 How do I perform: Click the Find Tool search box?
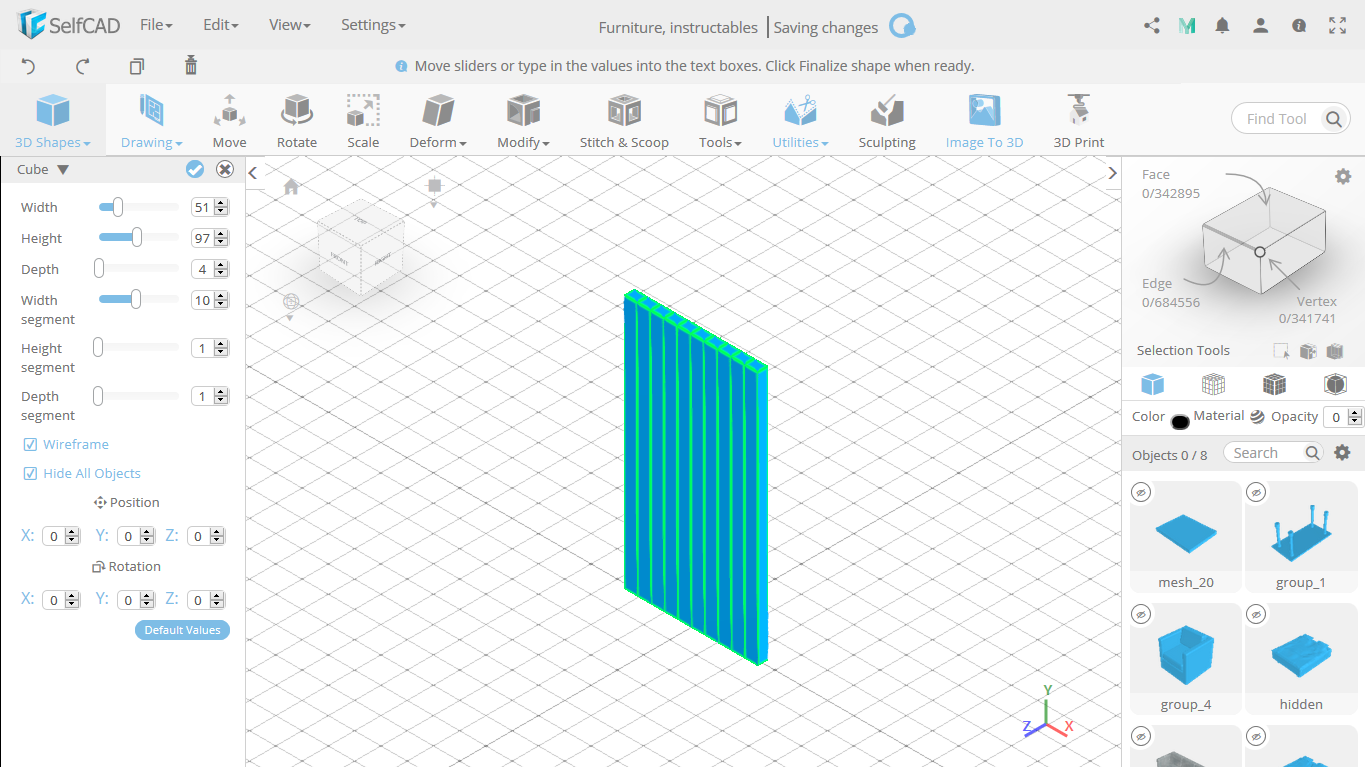click(1277, 119)
